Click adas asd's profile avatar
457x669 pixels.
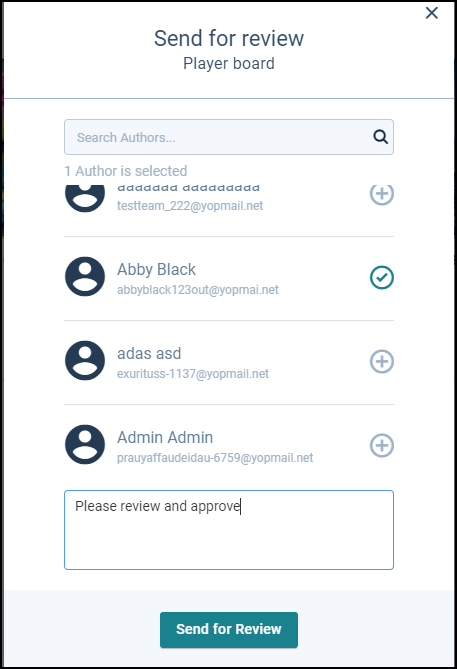pyautogui.click(x=85, y=361)
